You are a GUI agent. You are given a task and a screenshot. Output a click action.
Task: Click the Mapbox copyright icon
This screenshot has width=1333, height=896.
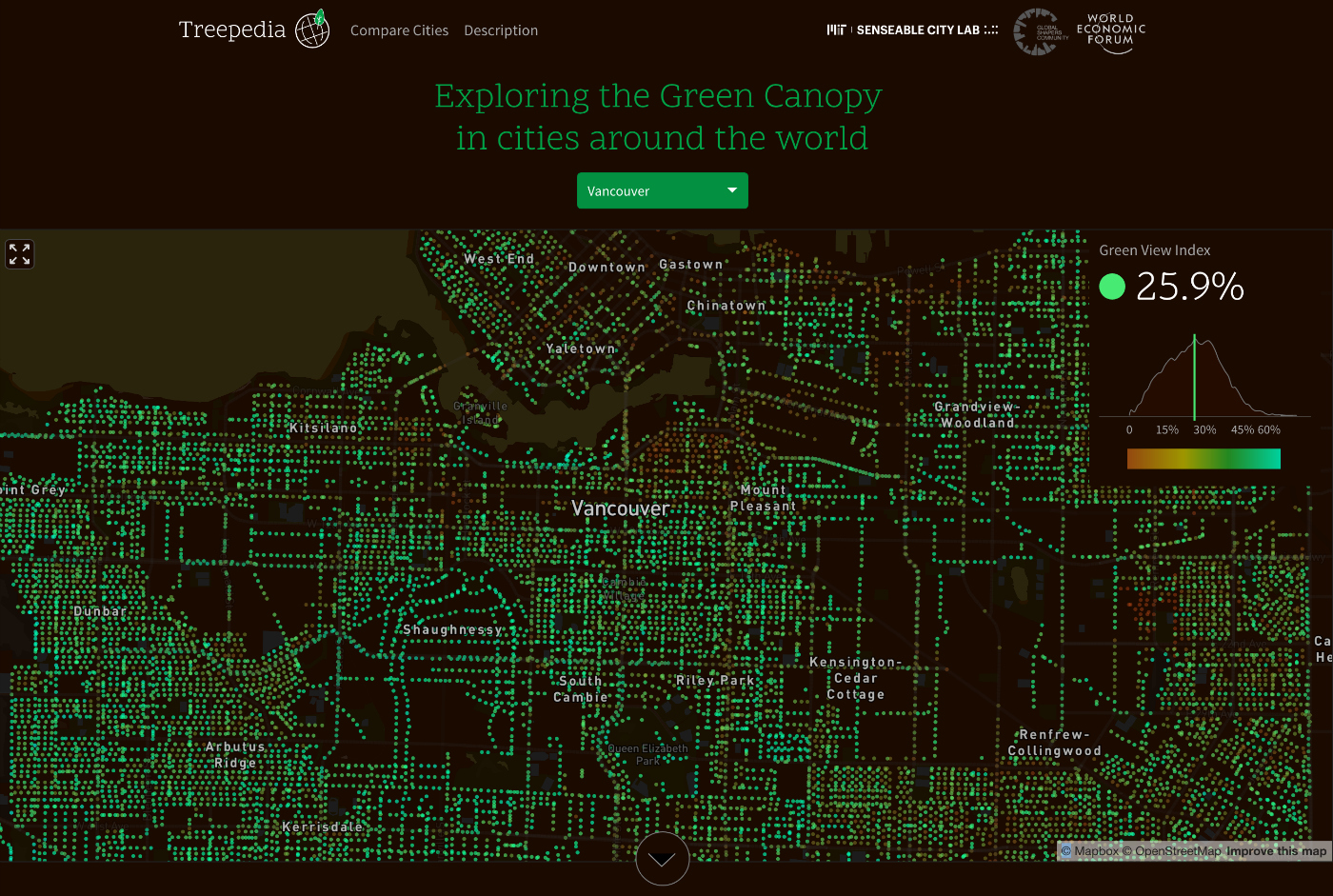pyautogui.click(x=1064, y=851)
